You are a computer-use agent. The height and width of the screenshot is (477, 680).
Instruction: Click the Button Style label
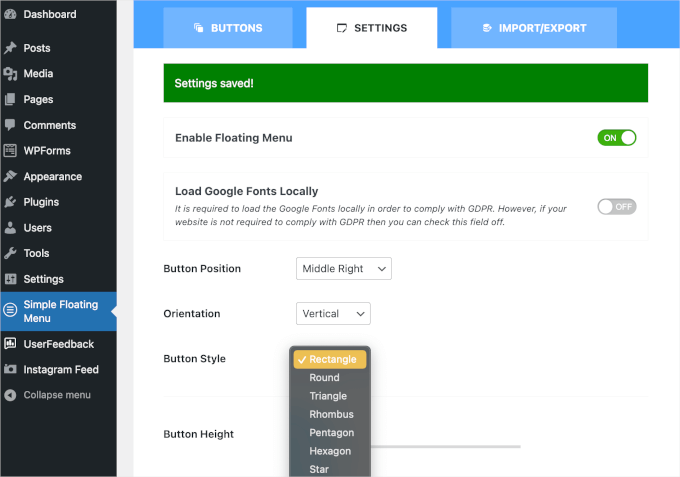point(194,359)
